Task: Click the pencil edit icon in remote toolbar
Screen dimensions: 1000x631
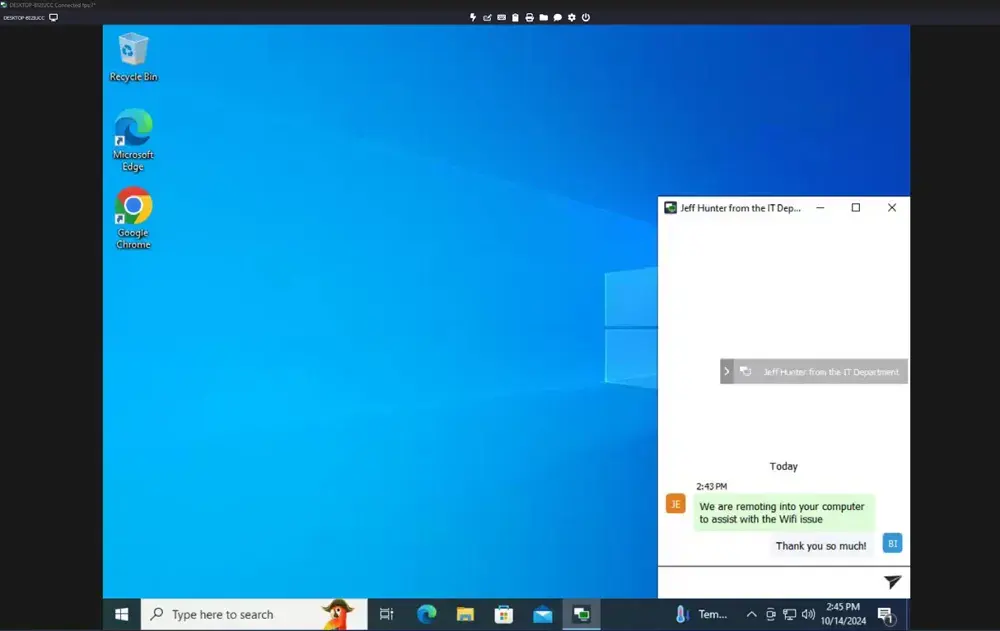Action: click(x=487, y=17)
